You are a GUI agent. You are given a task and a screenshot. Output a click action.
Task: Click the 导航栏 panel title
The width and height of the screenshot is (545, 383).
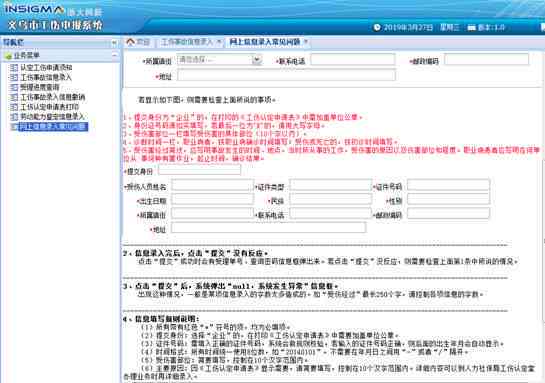click(x=13, y=43)
